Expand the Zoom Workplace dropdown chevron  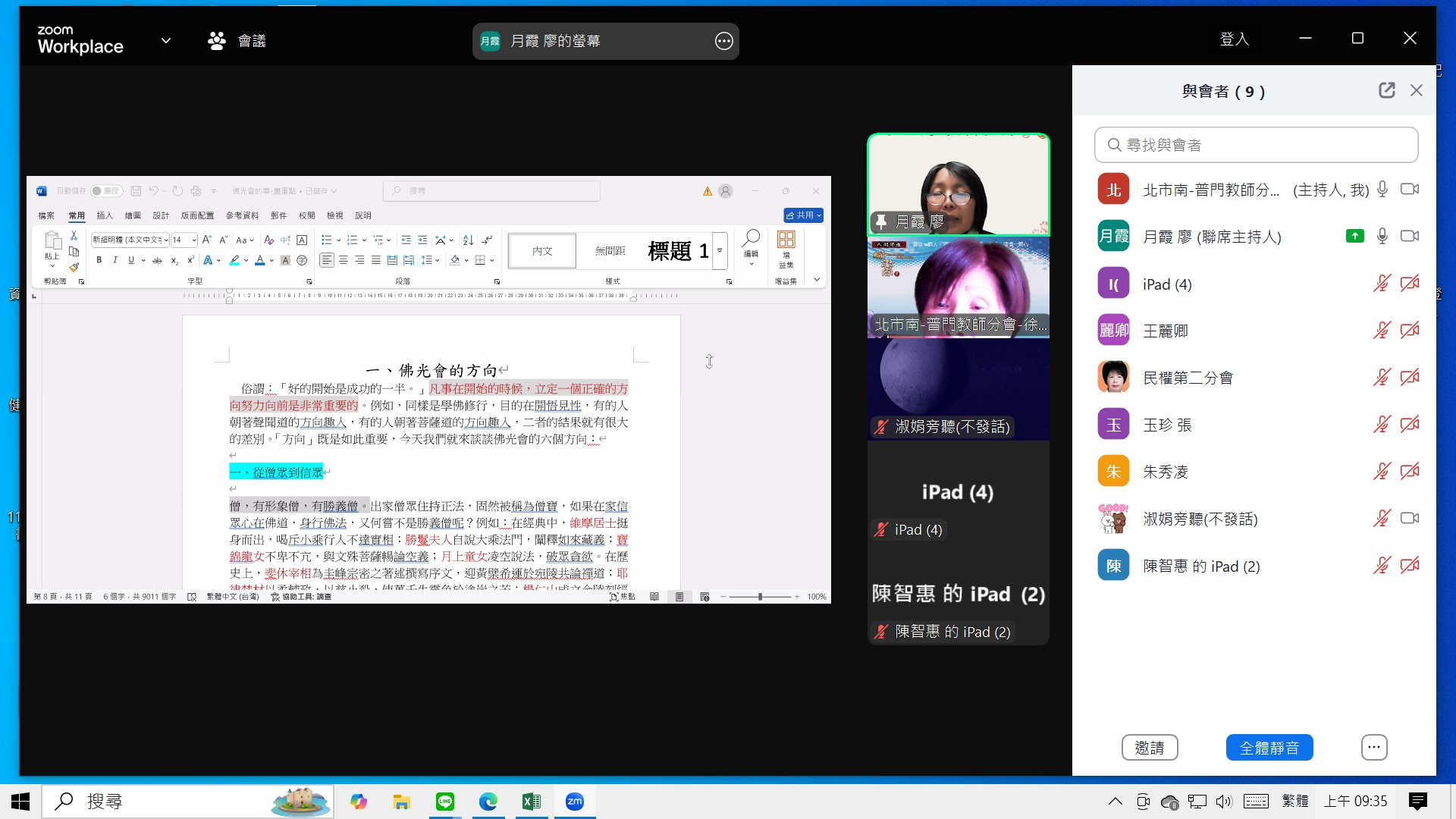coord(166,41)
